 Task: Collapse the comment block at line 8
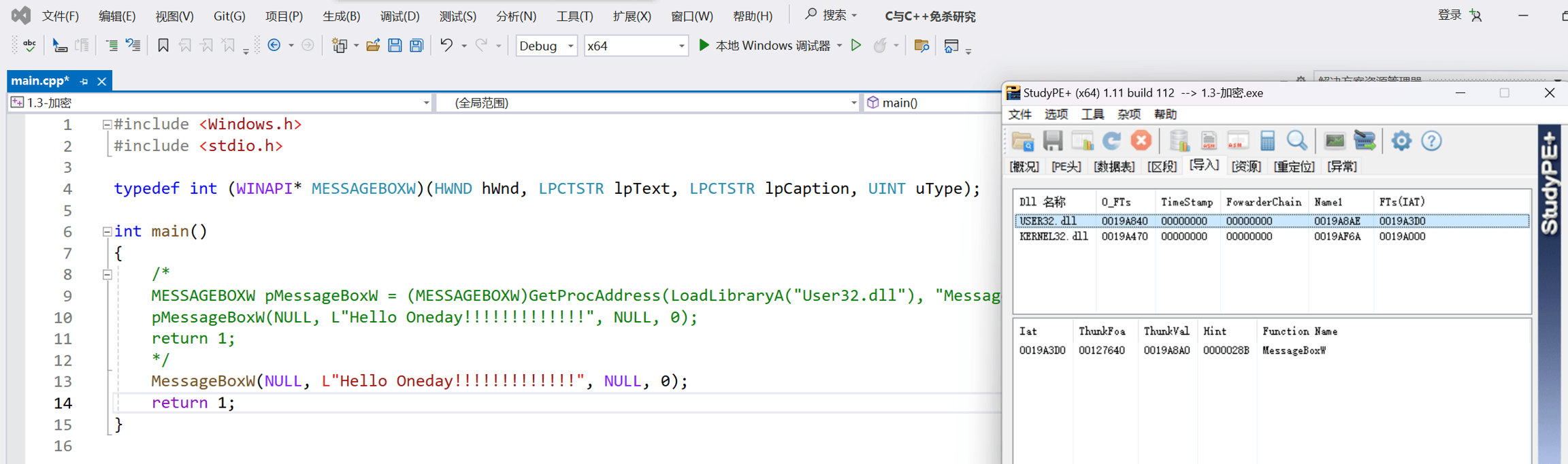click(x=107, y=275)
